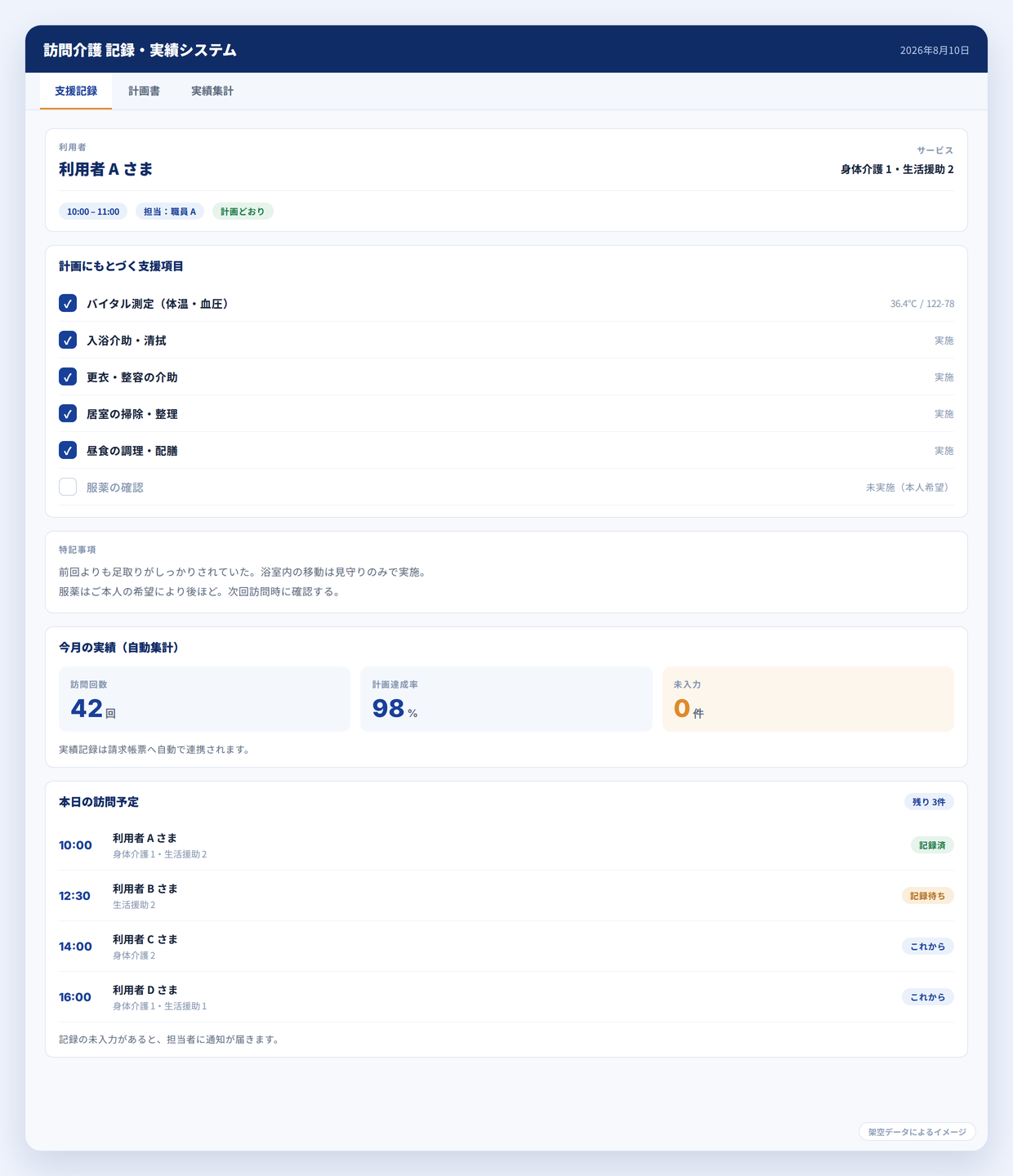This screenshot has width=1013, height=1176.
Task: Click 身体介護 1・生活援助 1 under 利用者 D
Action: (160, 1006)
